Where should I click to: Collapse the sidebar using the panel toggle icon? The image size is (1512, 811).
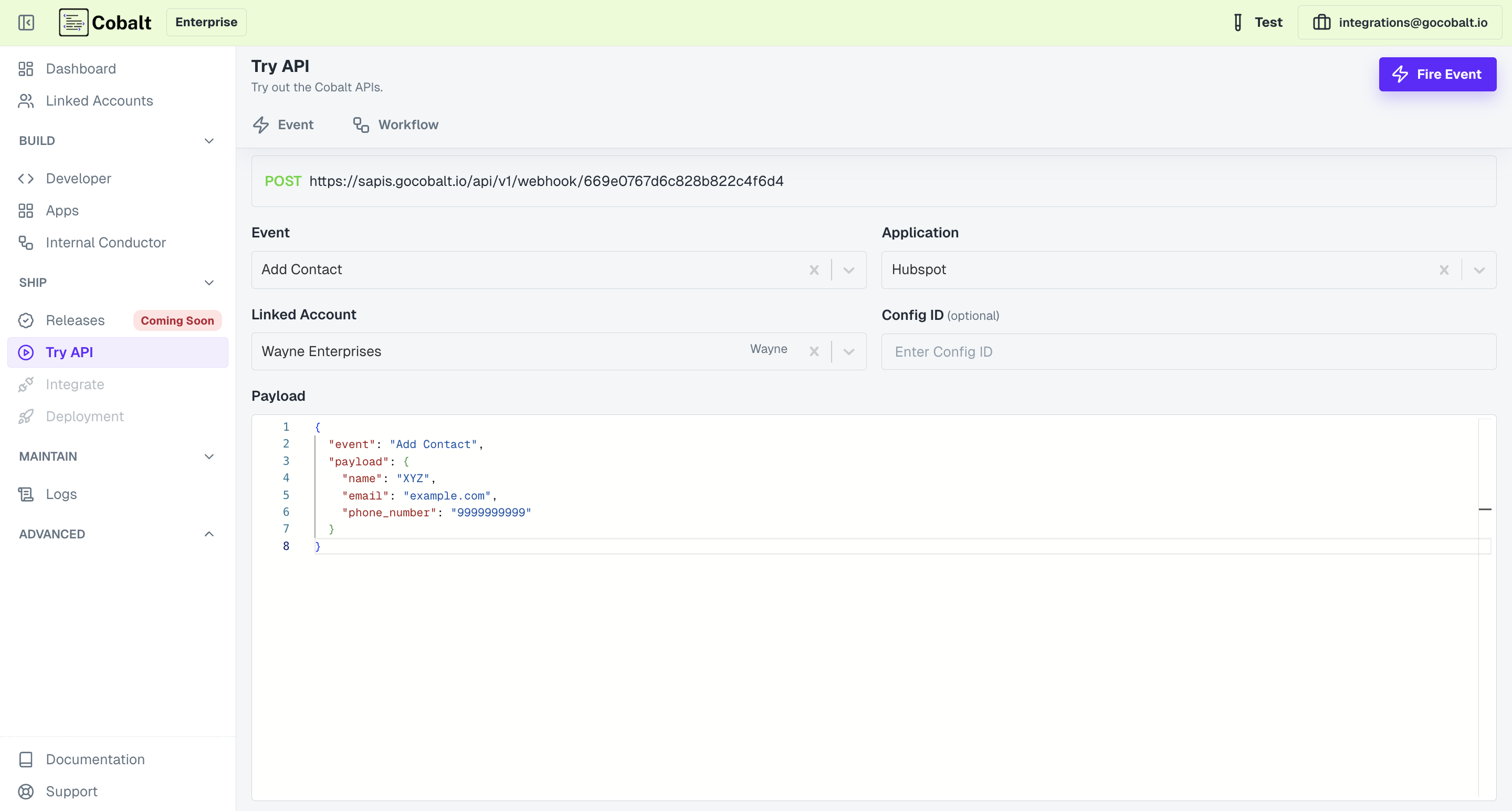[x=26, y=22]
